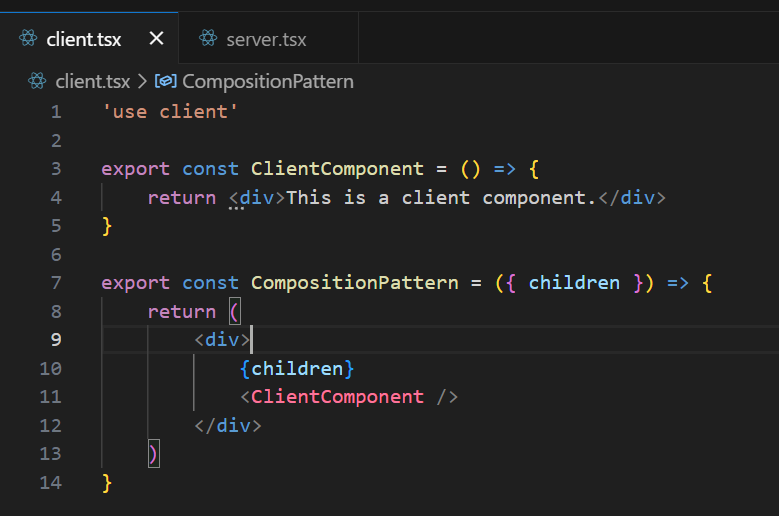Click the breadcrumb chevron separator
Screen dimensions: 779x516
coord(143,81)
